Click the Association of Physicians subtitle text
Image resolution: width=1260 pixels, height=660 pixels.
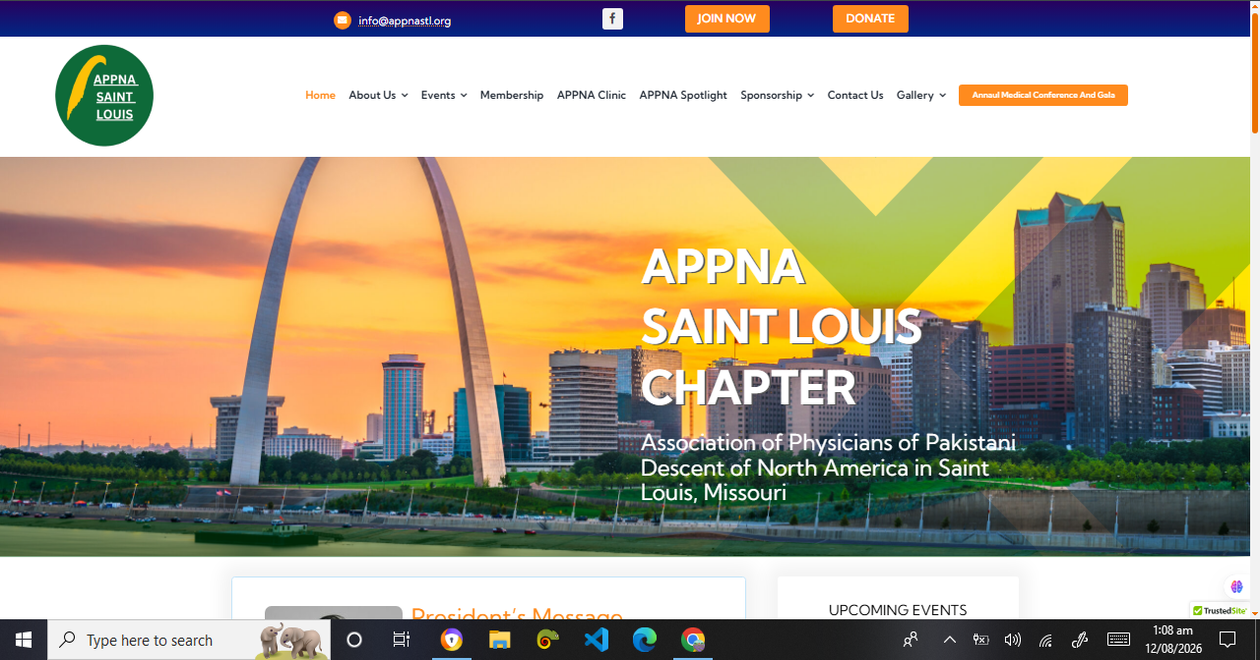coord(828,467)
